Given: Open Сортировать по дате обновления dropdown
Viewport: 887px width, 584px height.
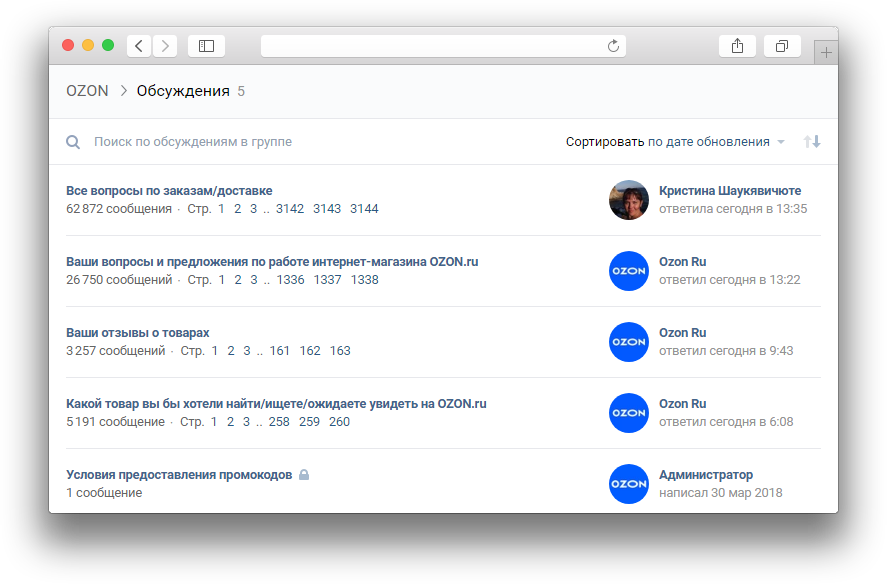Looking at the screenshot, I should [x=675, y=141].
